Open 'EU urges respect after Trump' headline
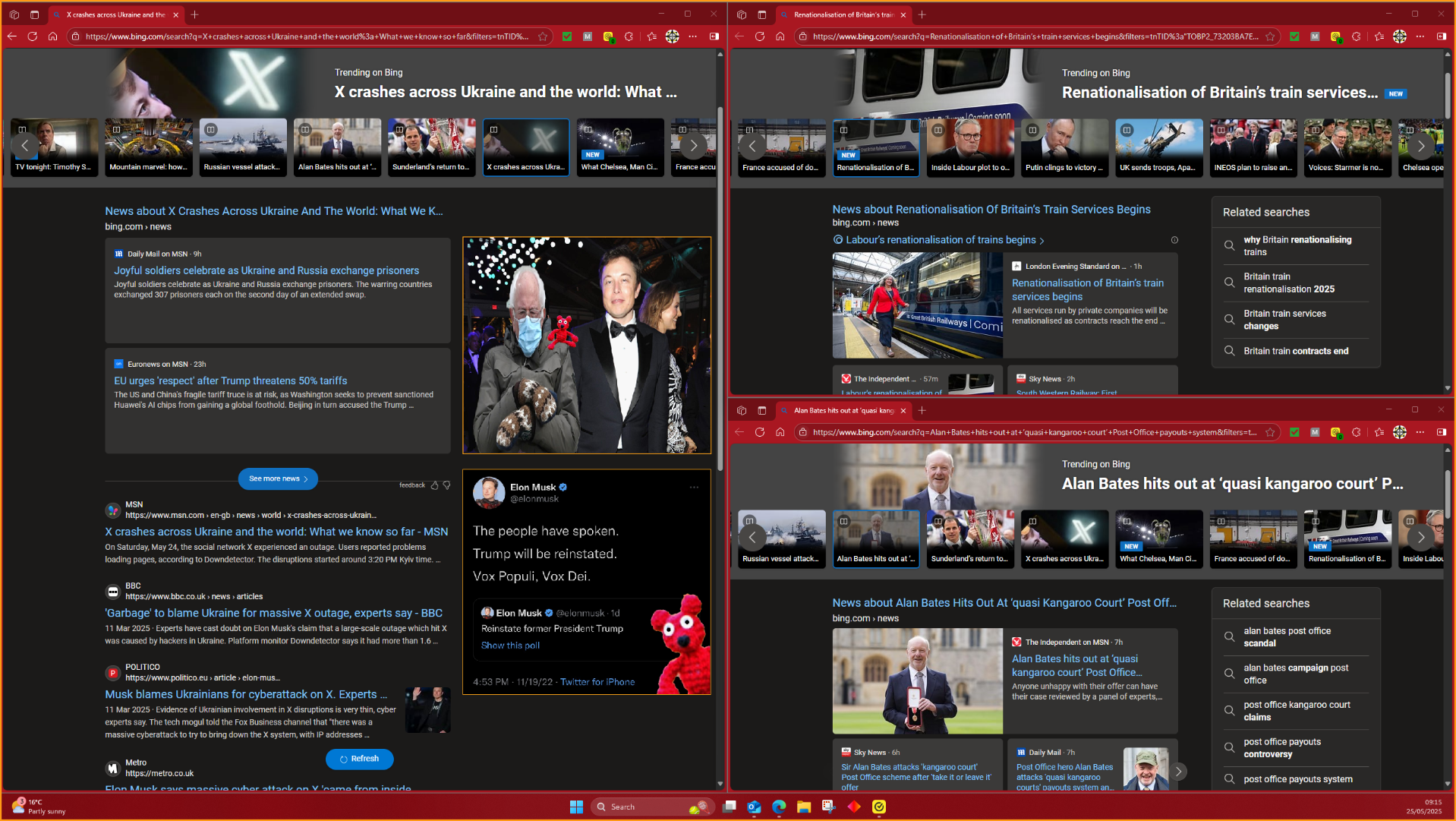Viewport: 1456px width, 821px height. tap(231, 381)
